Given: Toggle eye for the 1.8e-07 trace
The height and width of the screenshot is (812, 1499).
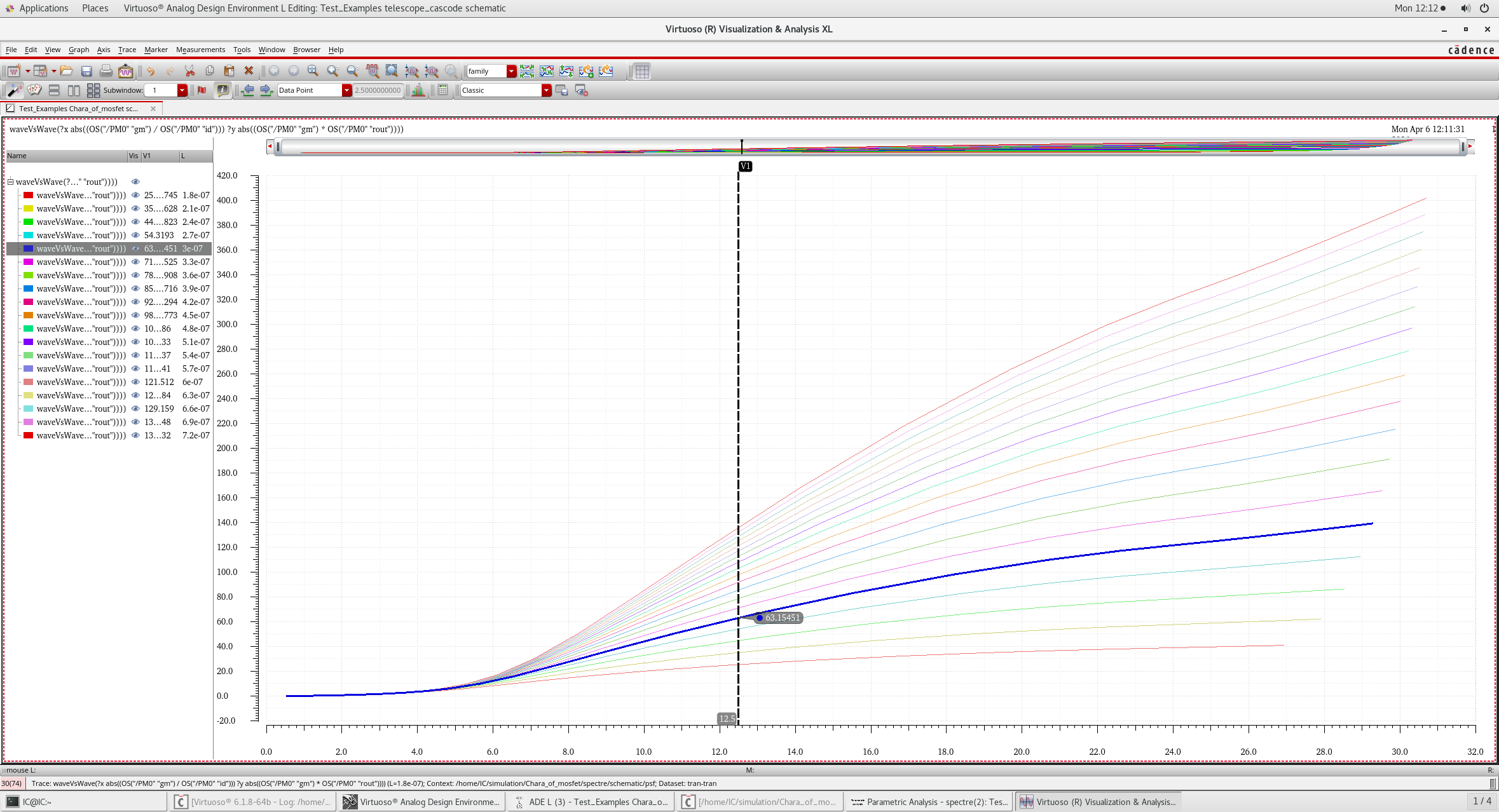Looking at the screenshot, I should [135, 195].
